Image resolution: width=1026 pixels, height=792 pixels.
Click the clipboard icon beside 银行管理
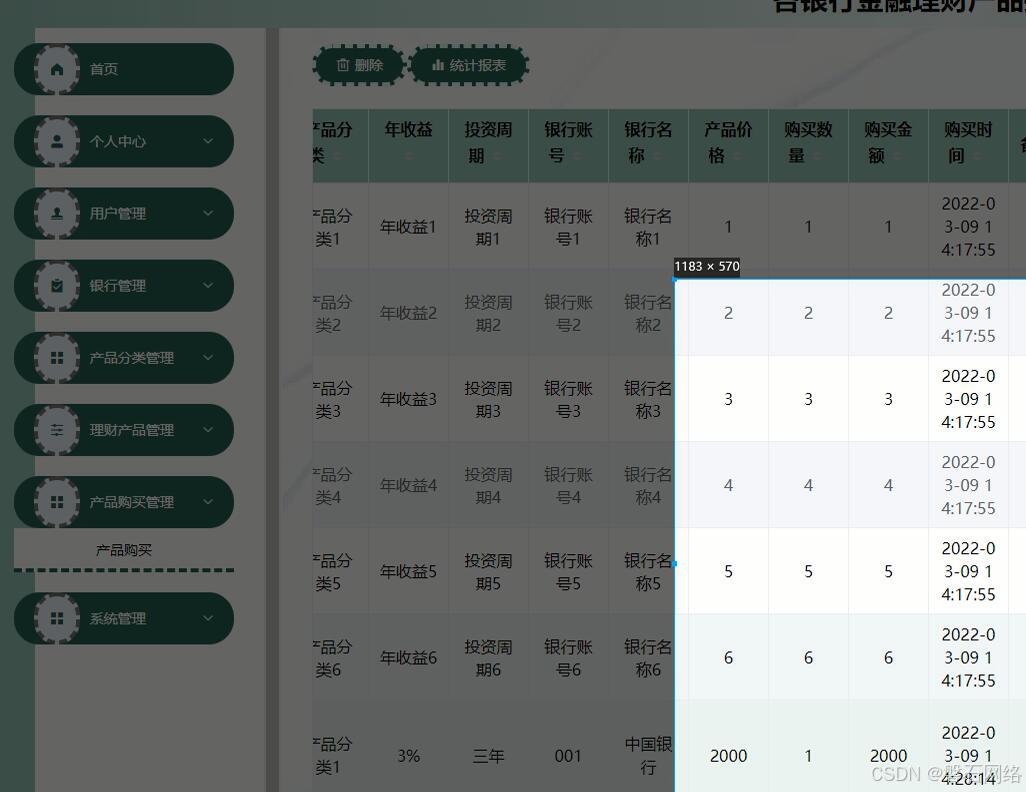(x=57, y=285)
